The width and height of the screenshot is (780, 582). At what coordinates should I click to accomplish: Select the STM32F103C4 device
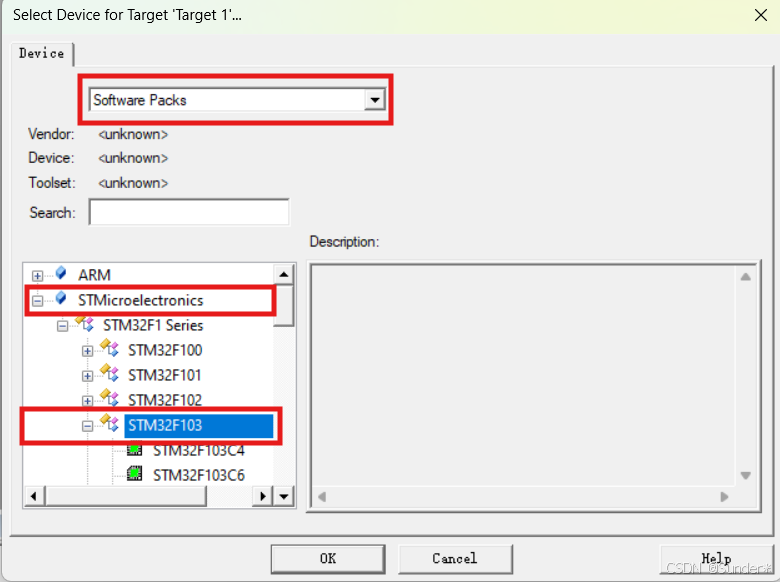(x=198, y=451)
